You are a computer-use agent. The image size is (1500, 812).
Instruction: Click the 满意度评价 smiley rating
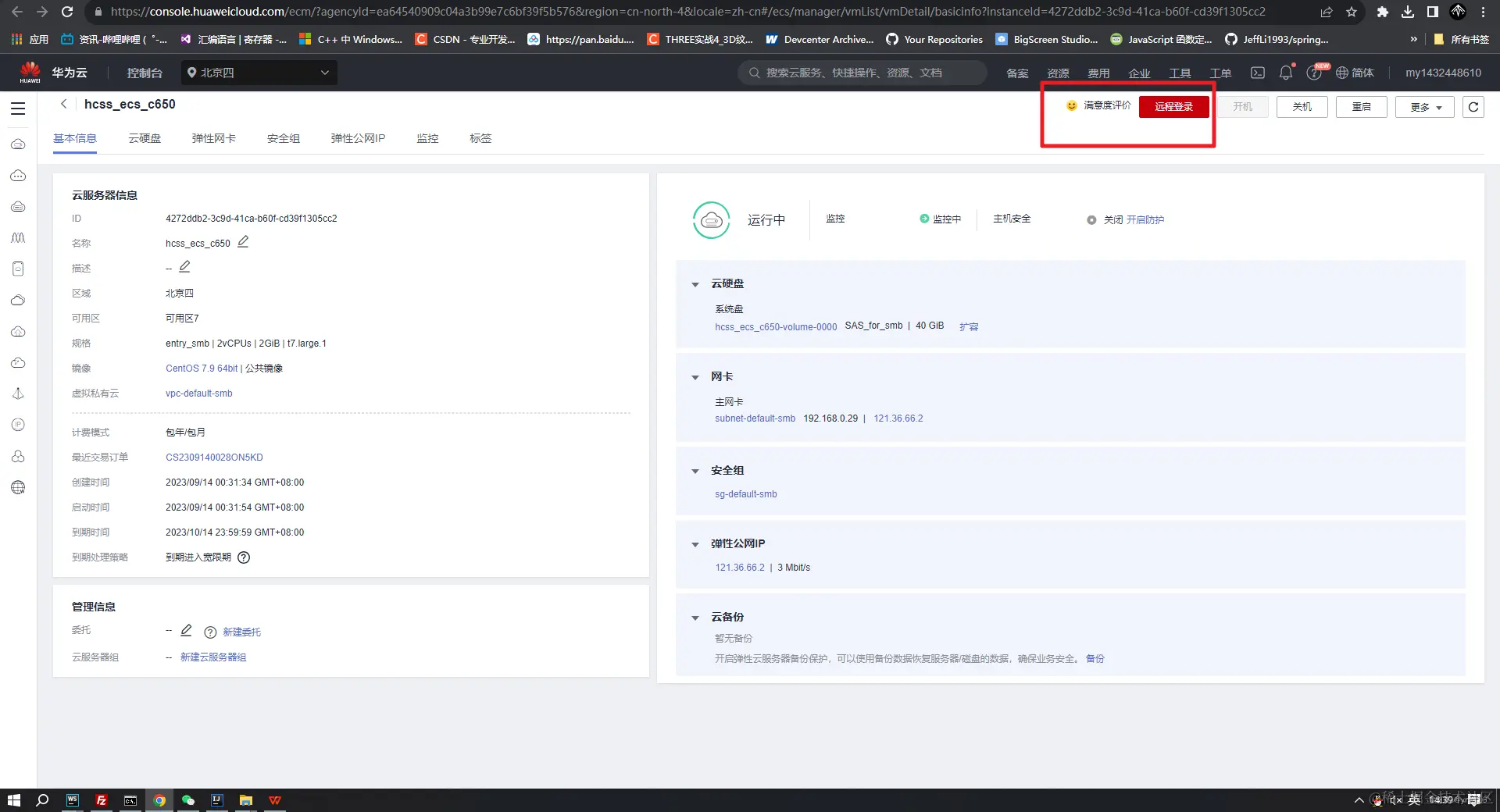click(x=1098, y=105)
